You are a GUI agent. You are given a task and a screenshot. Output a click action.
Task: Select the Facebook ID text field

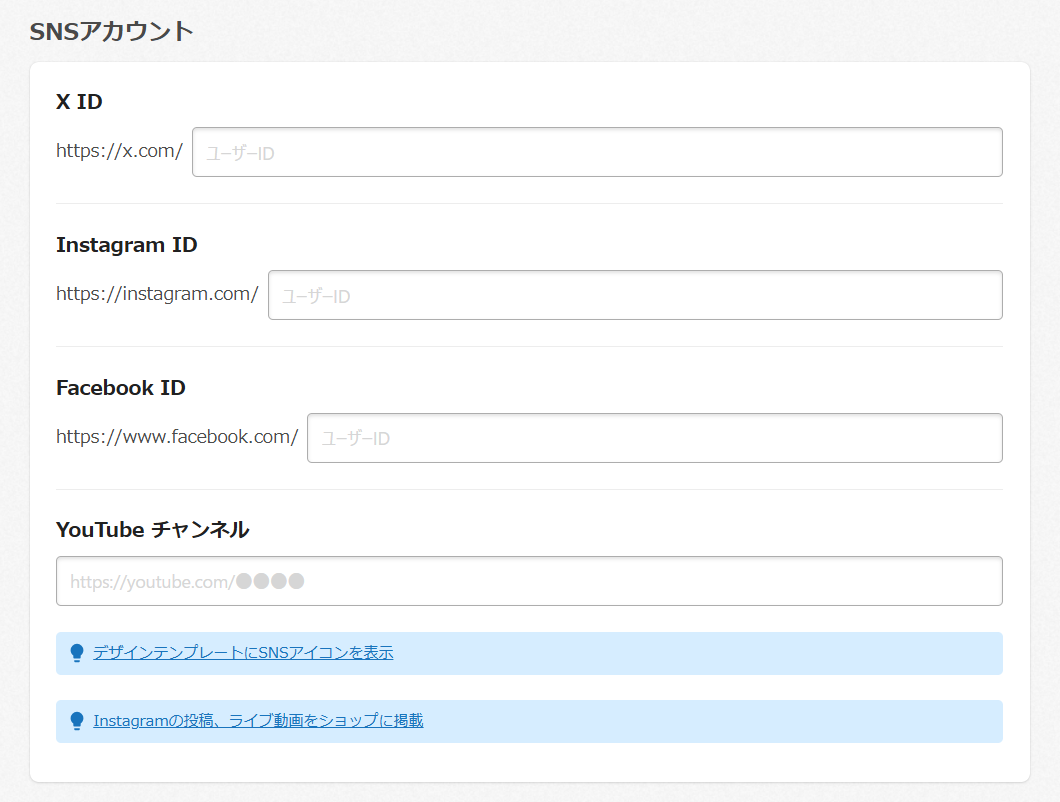tap(654, 438)
